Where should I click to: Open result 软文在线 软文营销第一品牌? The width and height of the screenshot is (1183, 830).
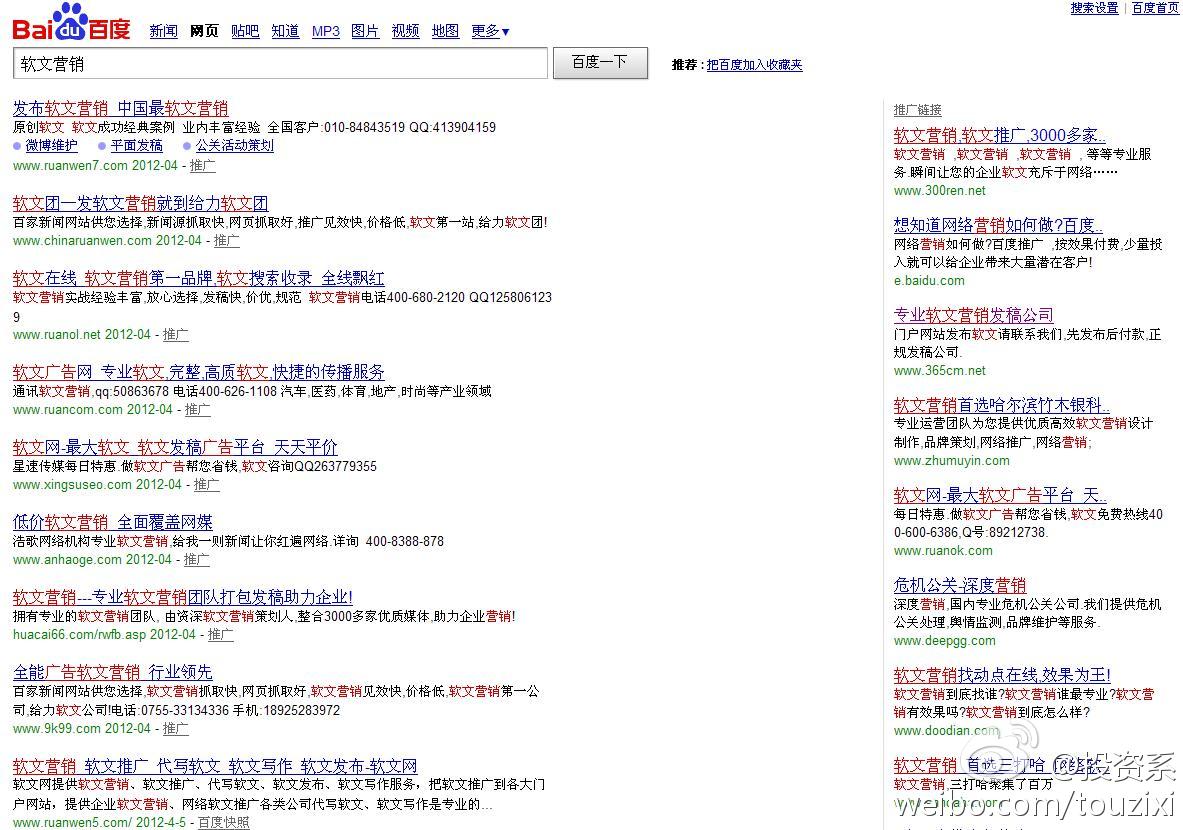click(198, 278)
